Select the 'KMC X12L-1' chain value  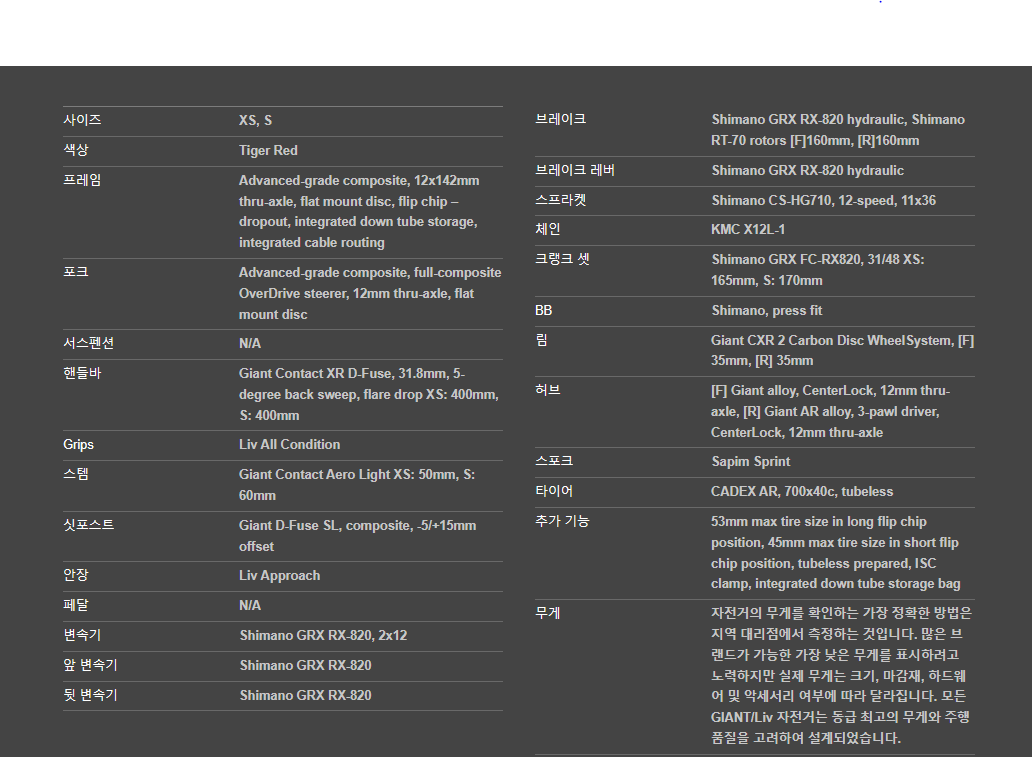[748, 230]
